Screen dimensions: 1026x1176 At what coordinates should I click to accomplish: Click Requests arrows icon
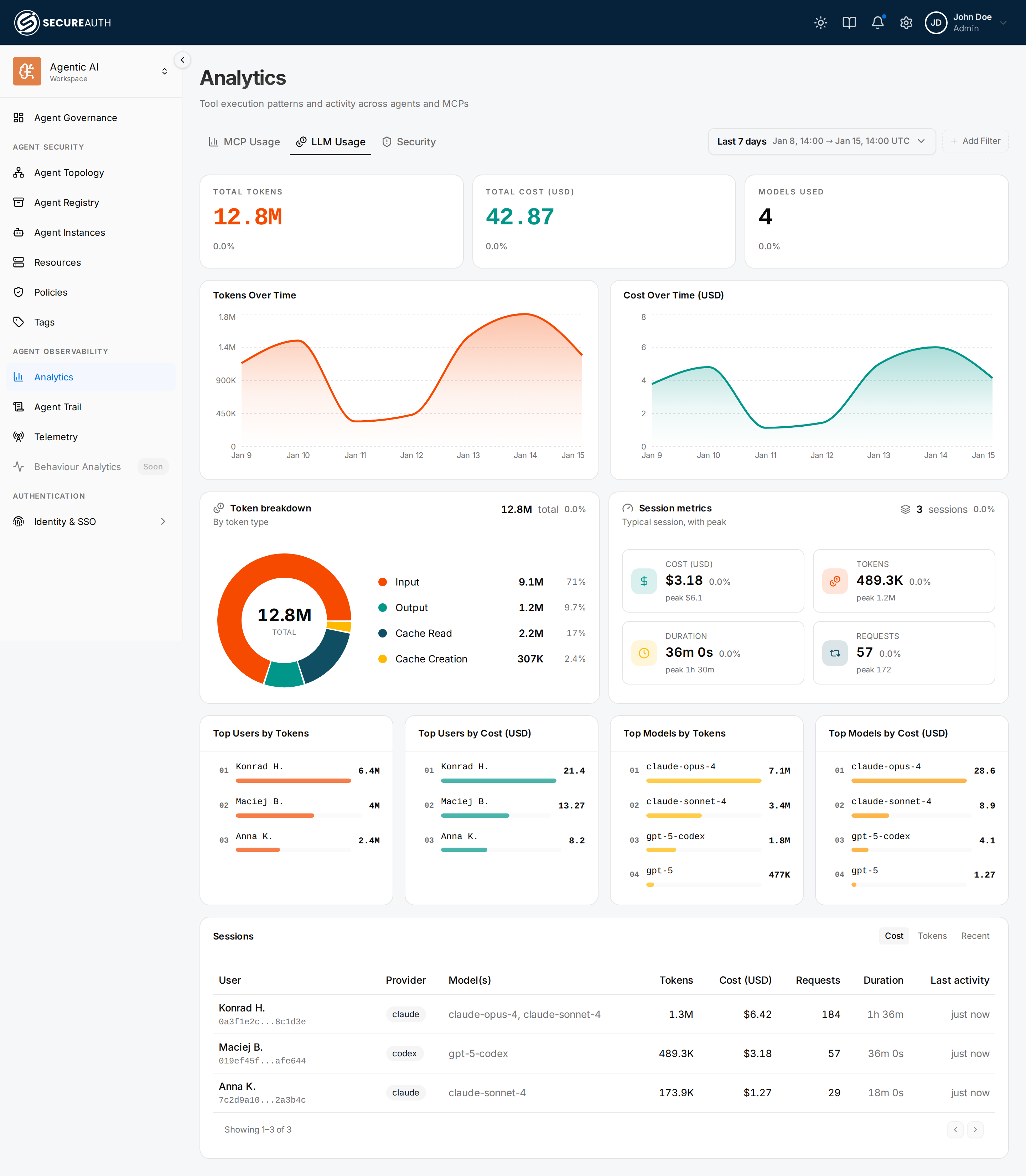(x=835, y=653)
